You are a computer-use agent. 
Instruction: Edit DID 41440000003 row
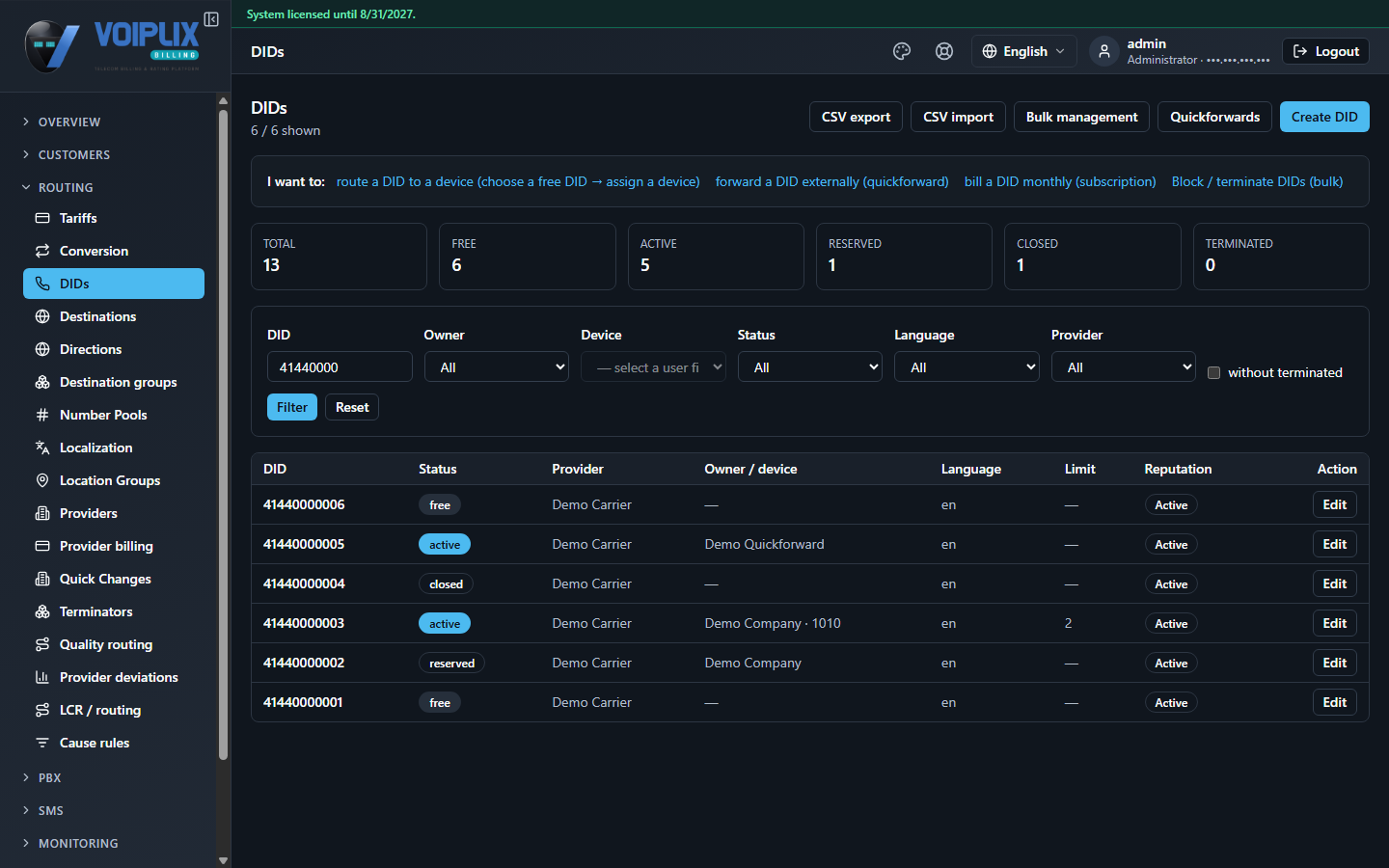pyautogui.click(x=1335, y=623)
